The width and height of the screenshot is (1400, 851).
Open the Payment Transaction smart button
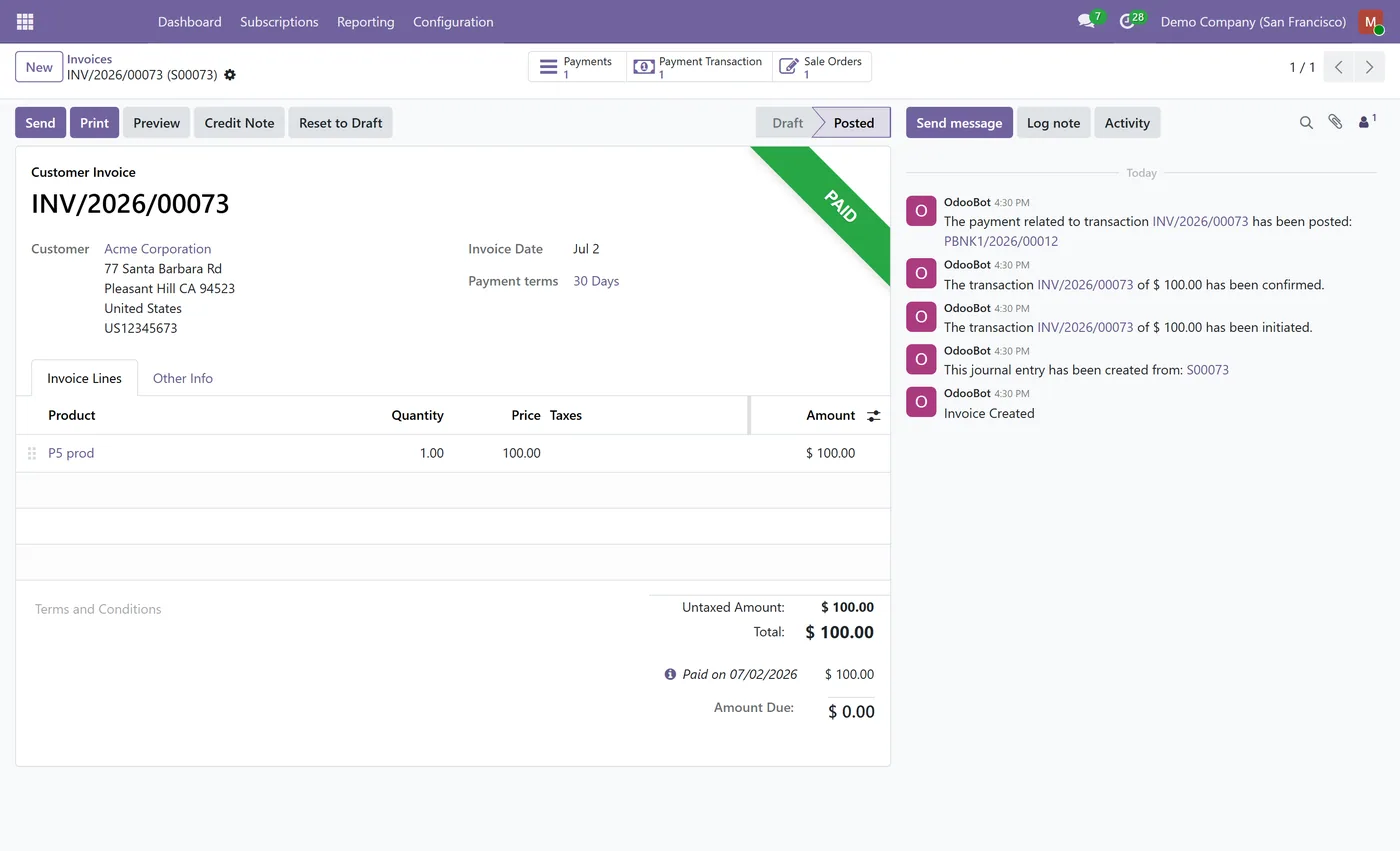click(699, 67)
